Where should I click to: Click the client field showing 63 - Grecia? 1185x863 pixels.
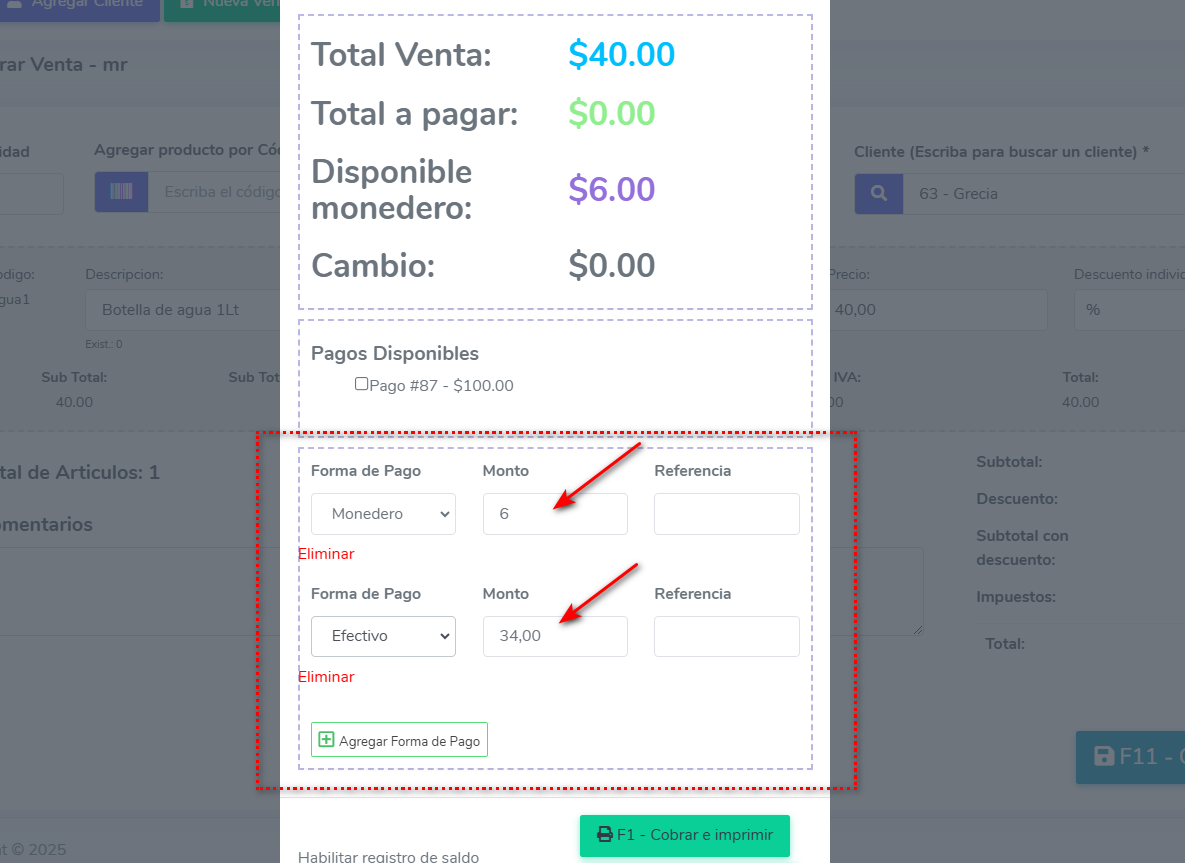point(1040,194)
